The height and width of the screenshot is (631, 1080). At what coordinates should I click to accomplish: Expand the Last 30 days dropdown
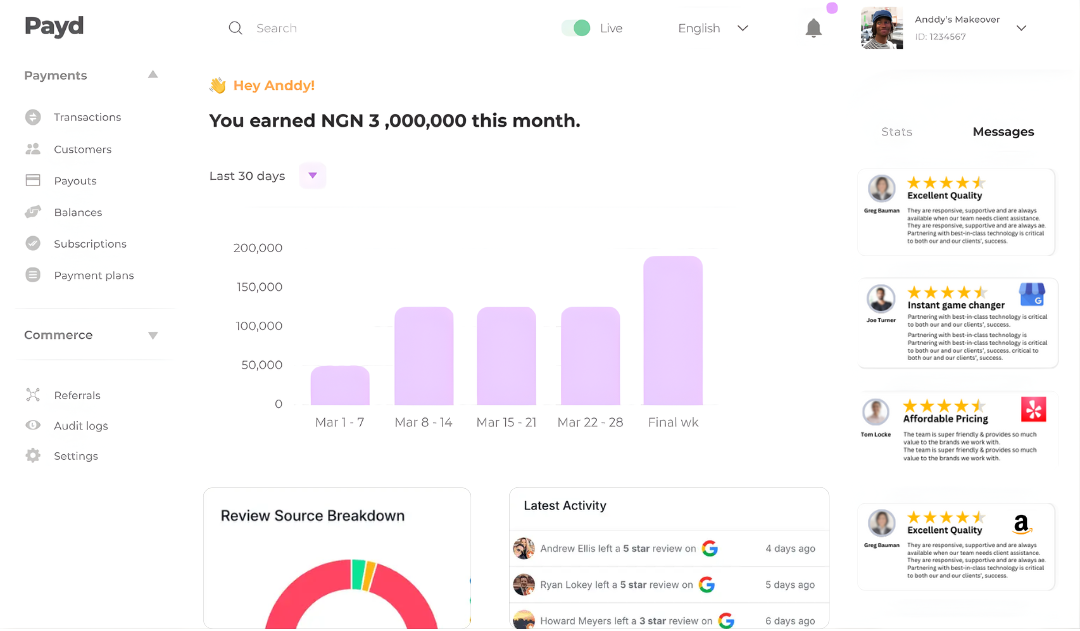[x=312, y=176]
